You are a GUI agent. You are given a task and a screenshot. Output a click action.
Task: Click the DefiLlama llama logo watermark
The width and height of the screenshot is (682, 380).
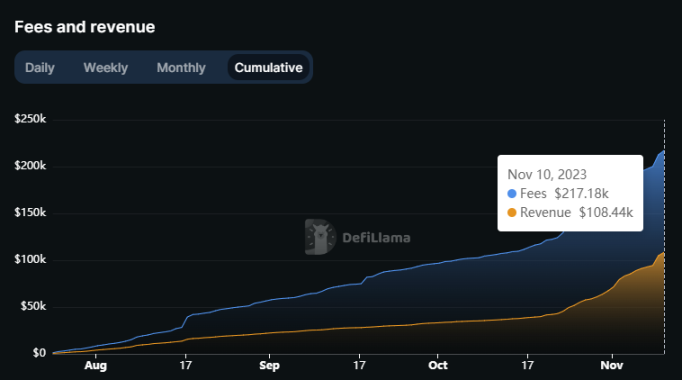pyautogui.click(x=320, y=237)
